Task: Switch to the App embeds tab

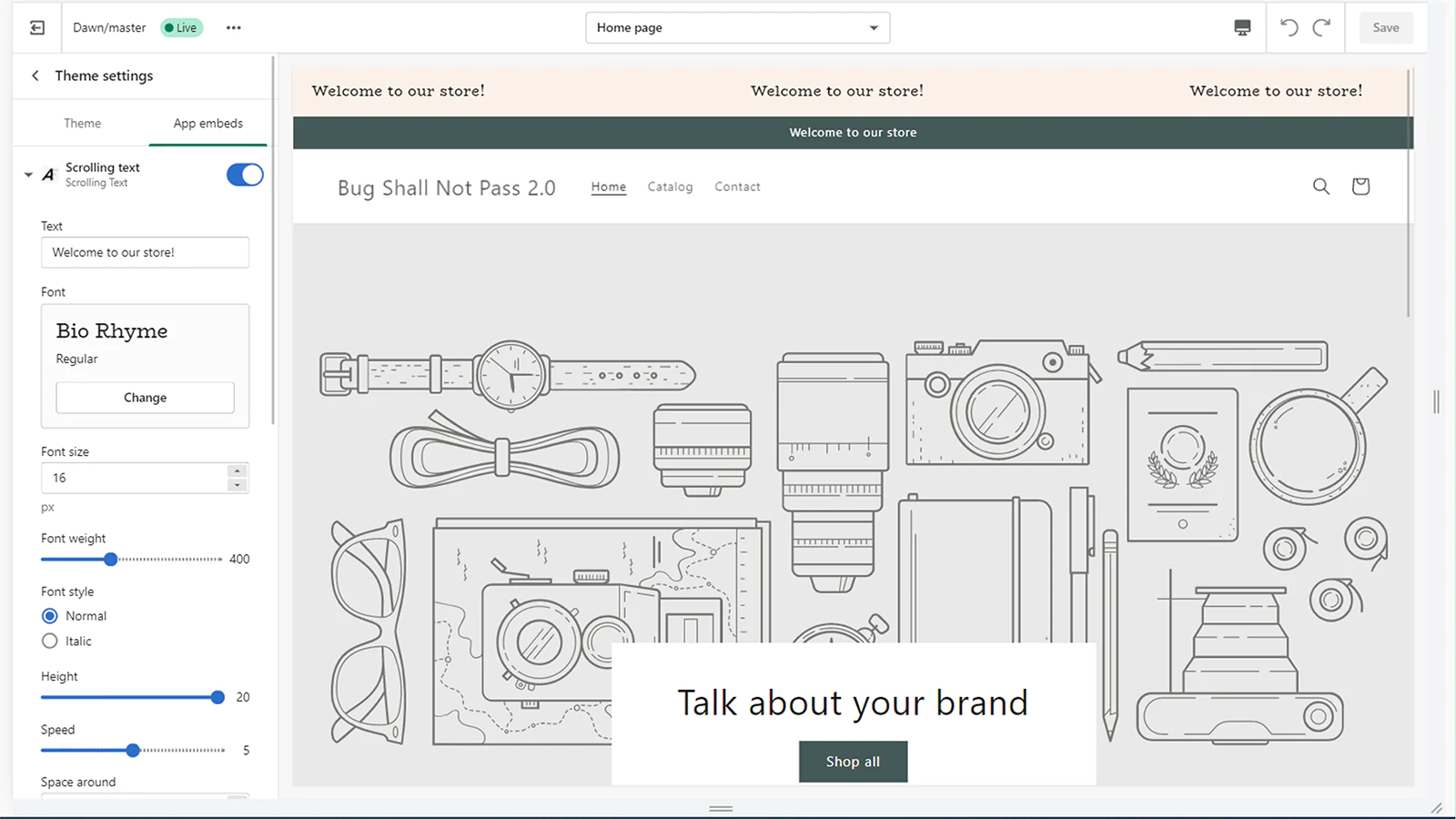Action: [208, 124]
